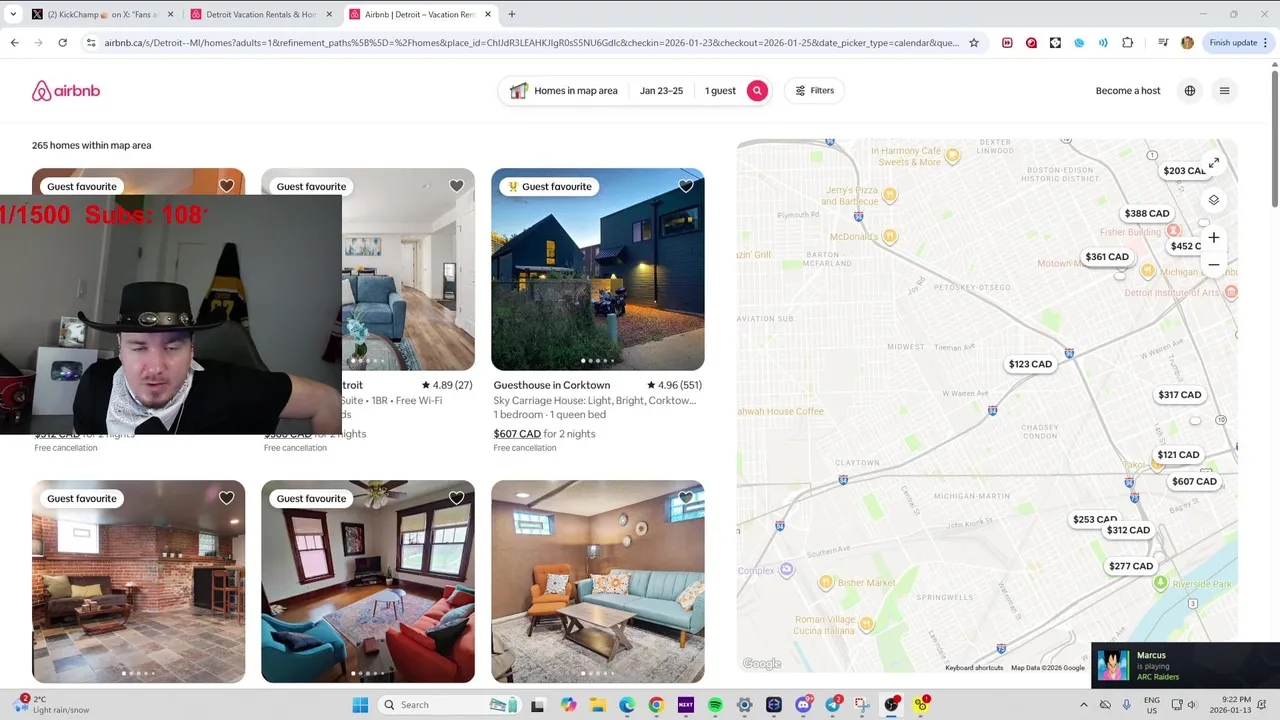The width and height of the screenshot is (1280, 720).
Task: Click the page vertical scrollbar
Action: (1274, 140)
